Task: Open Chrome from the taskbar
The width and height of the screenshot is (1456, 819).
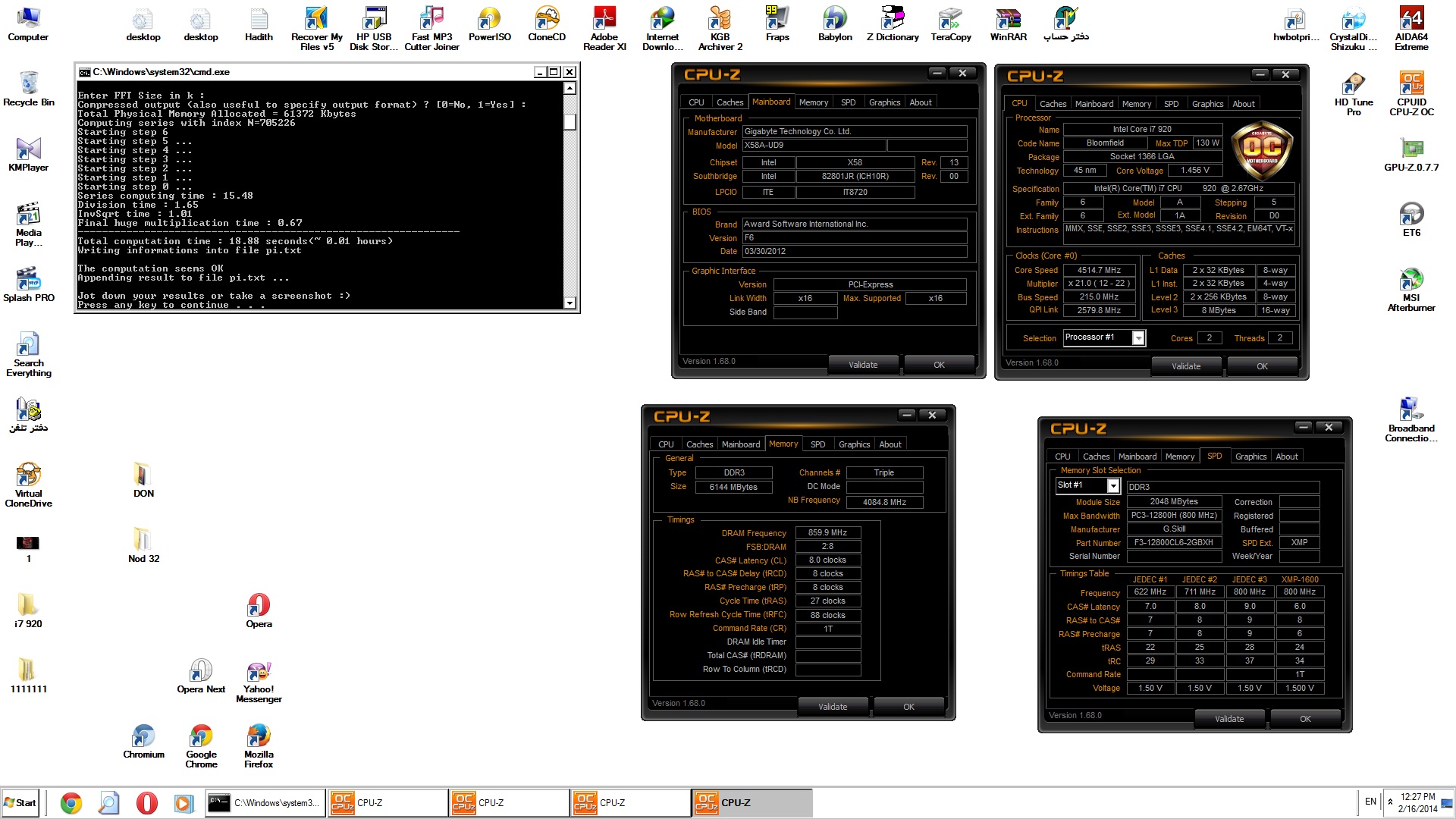Action: click(71, 802)
